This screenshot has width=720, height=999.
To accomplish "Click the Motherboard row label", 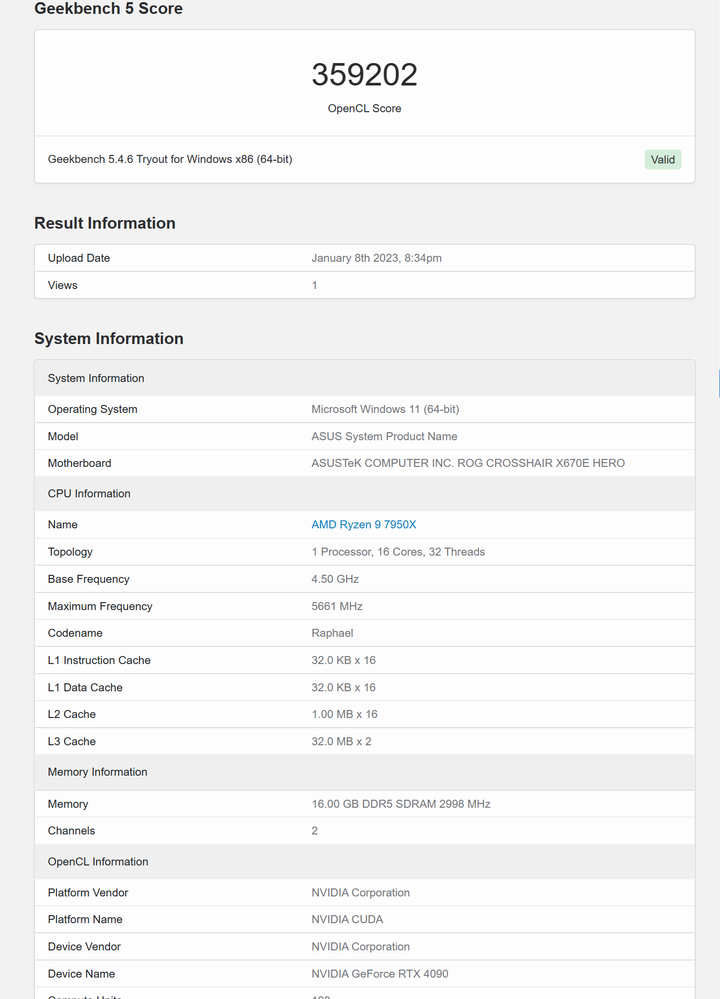I will 80,463.
